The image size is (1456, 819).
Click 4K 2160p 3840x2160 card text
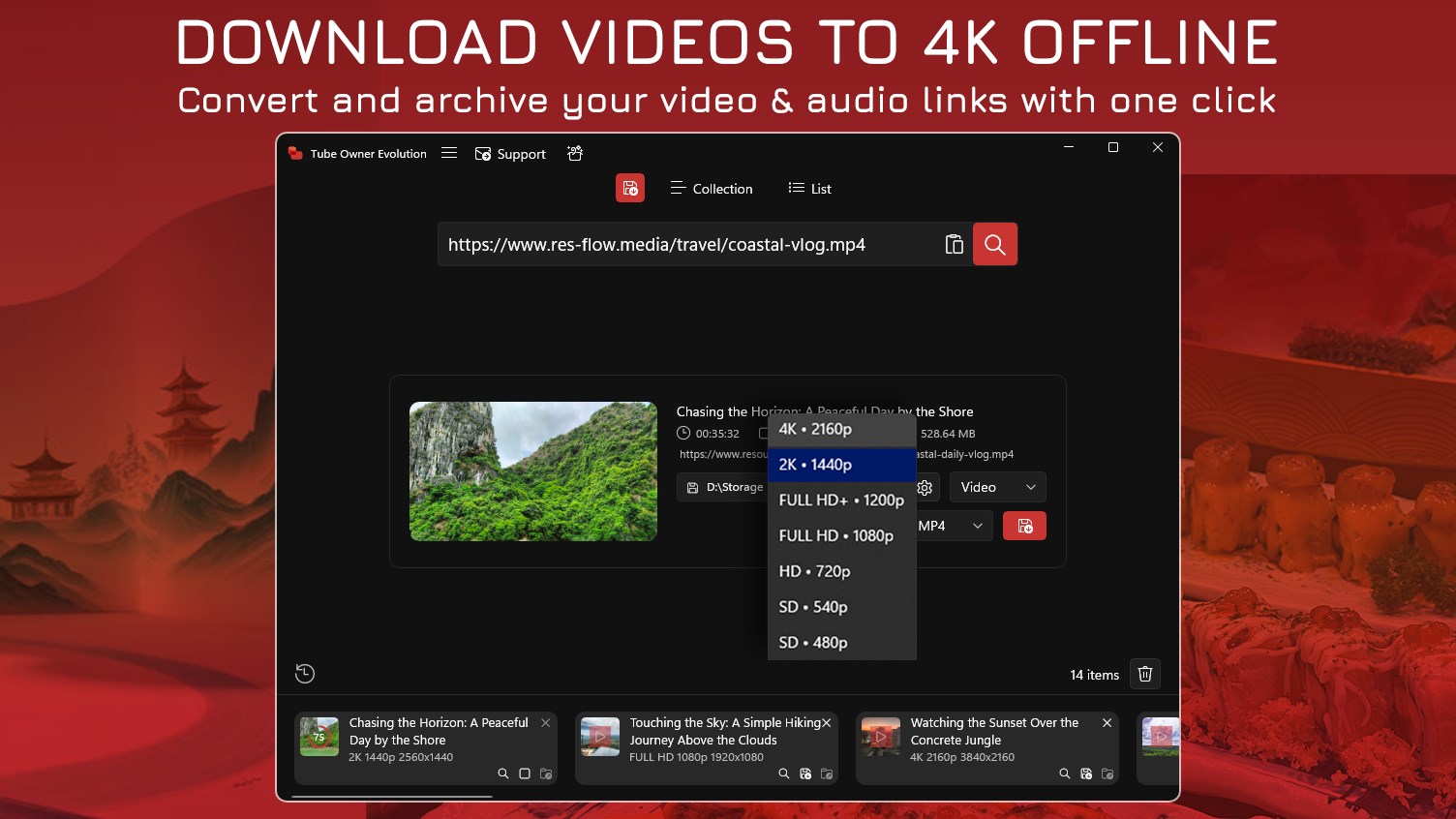tap(962, 757)
